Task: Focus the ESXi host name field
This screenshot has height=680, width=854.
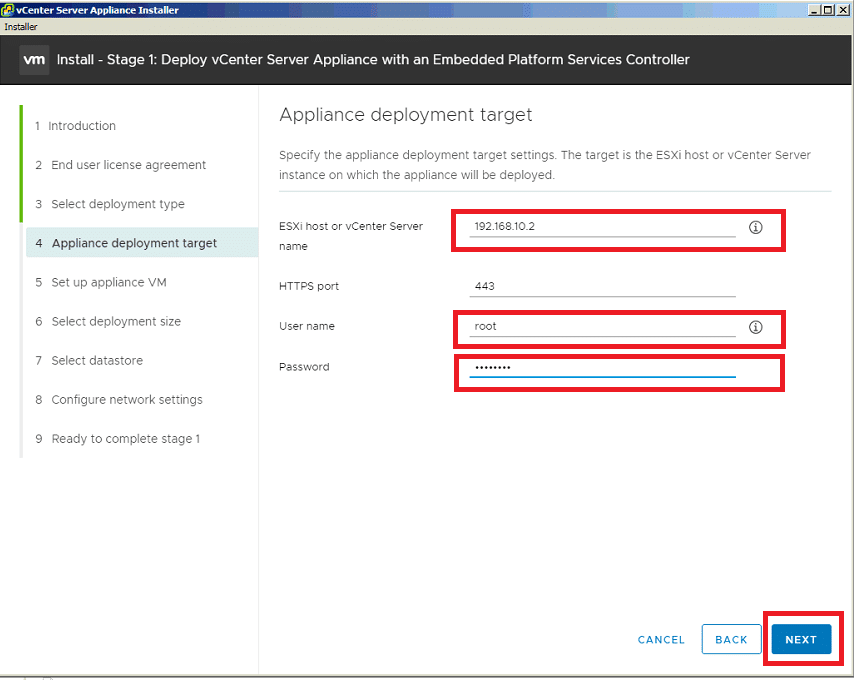Action: coord(602,227)
